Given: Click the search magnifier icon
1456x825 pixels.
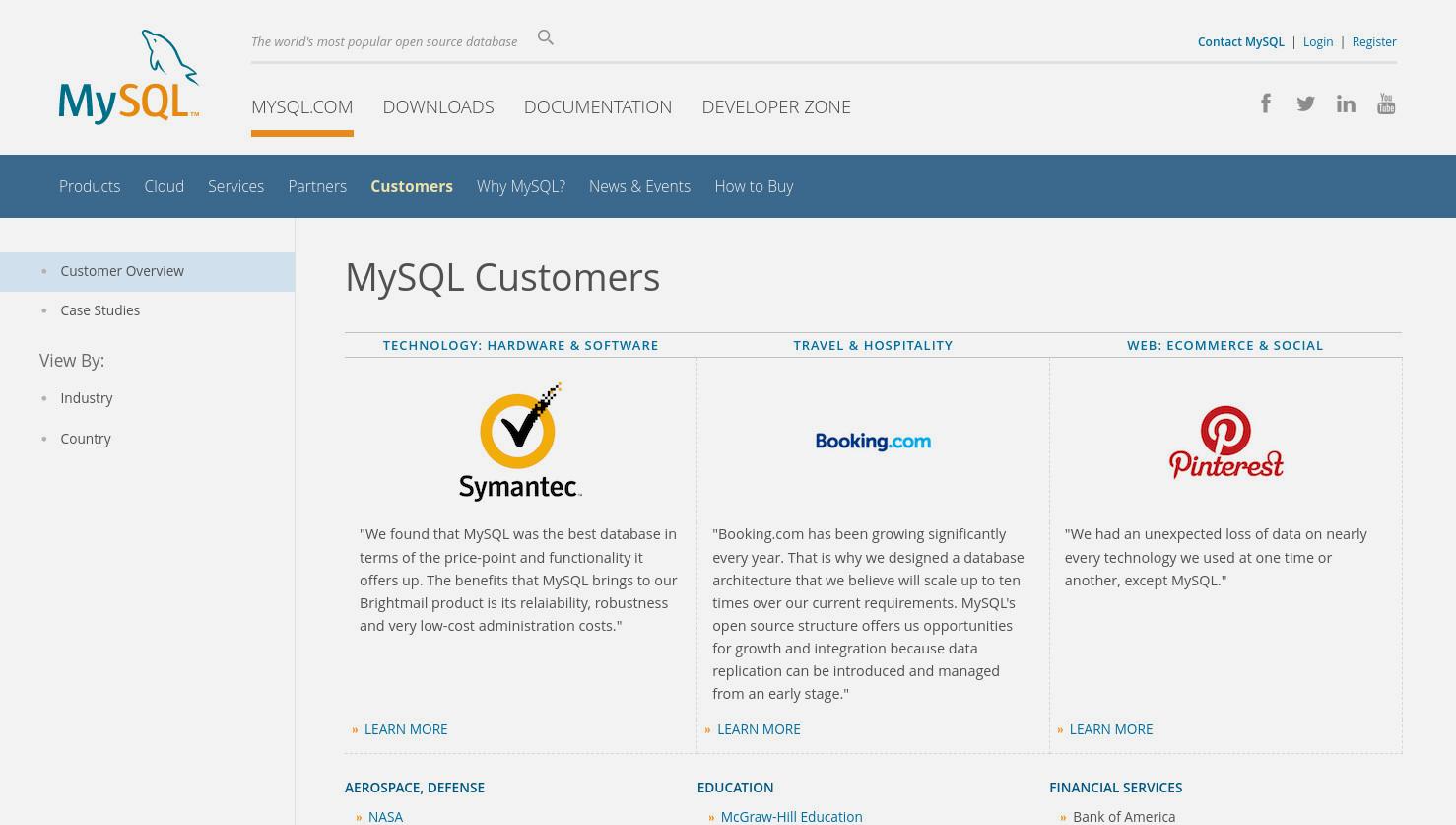Looking at the screenshot, I should pyautogui.click(x=546, y=37).
